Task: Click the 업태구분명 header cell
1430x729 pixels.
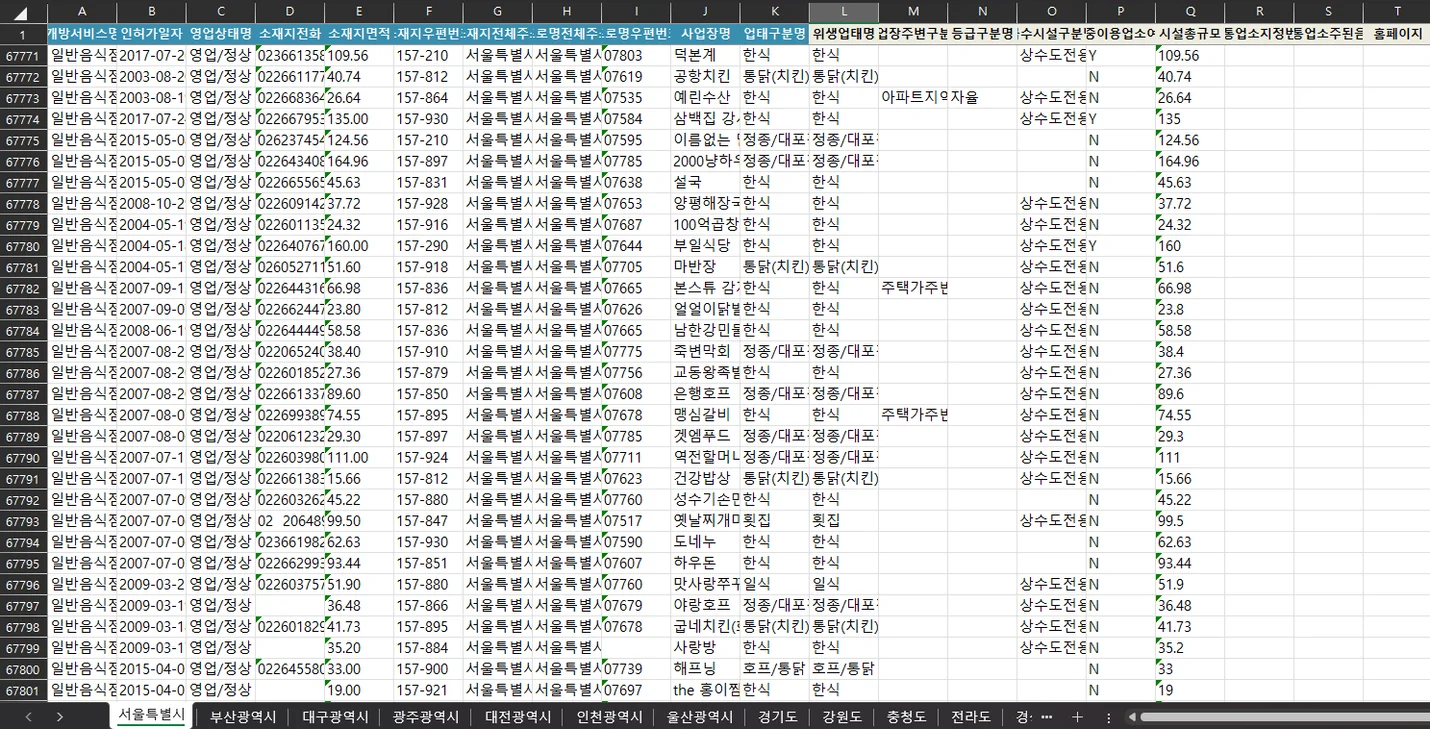Action: coord(775,34)
